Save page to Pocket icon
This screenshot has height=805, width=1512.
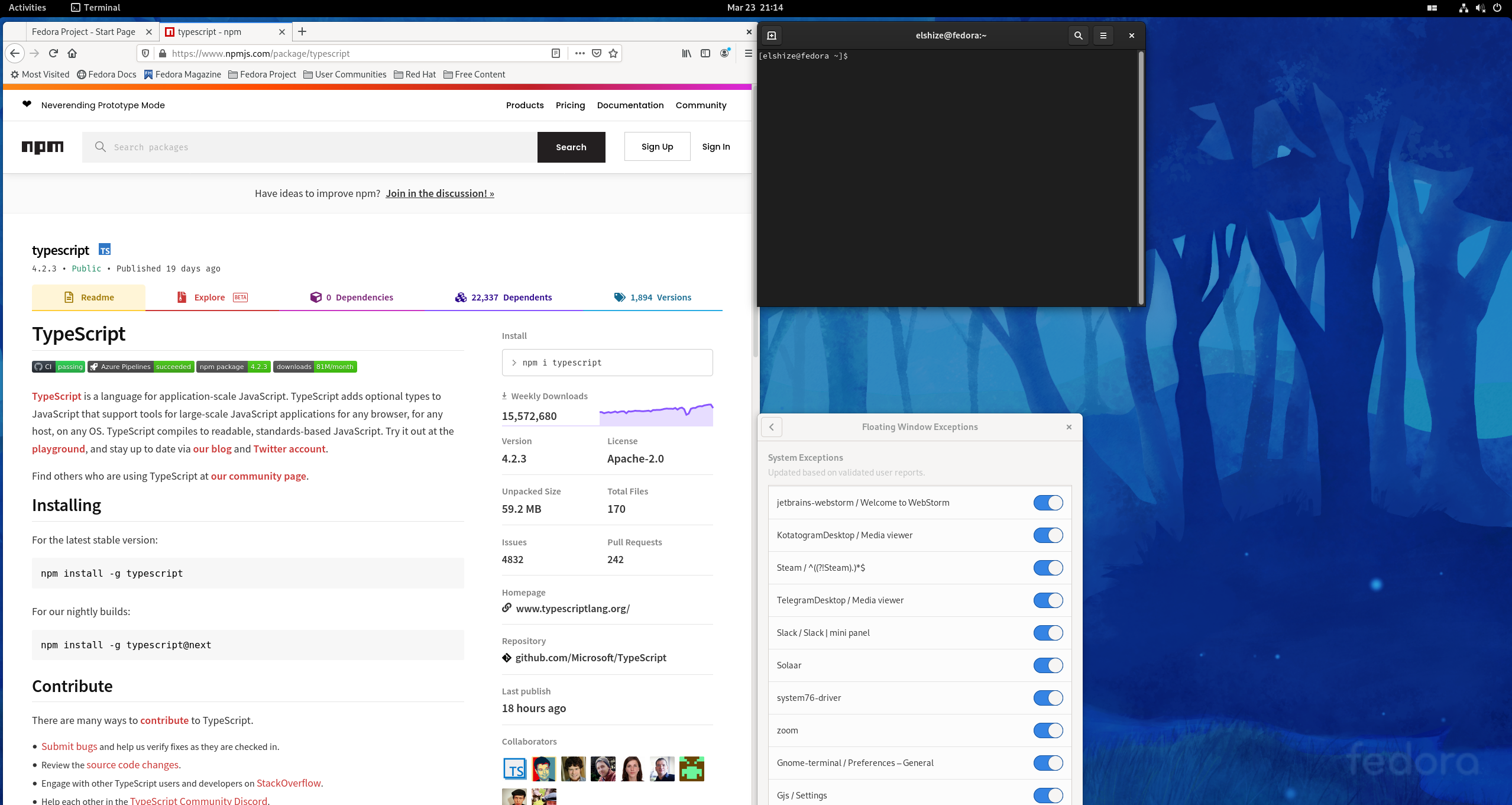[597, 53]
